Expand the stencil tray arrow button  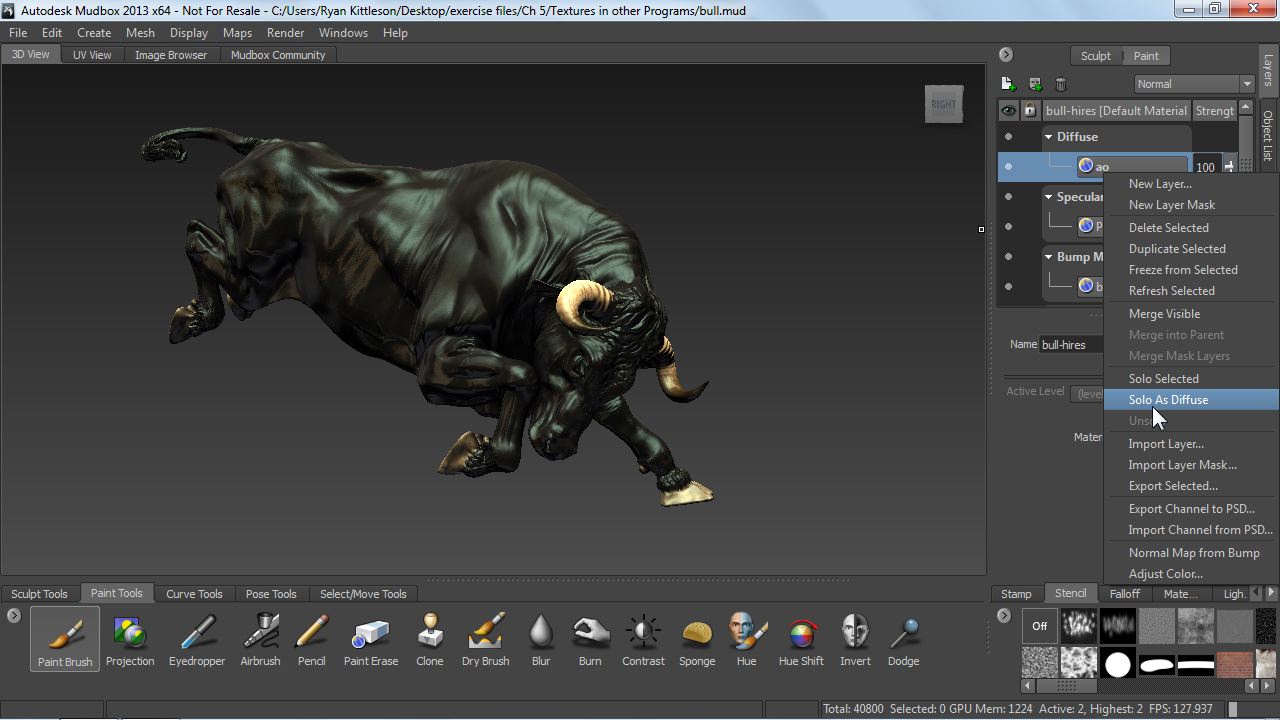click(x=1004, y=616)
